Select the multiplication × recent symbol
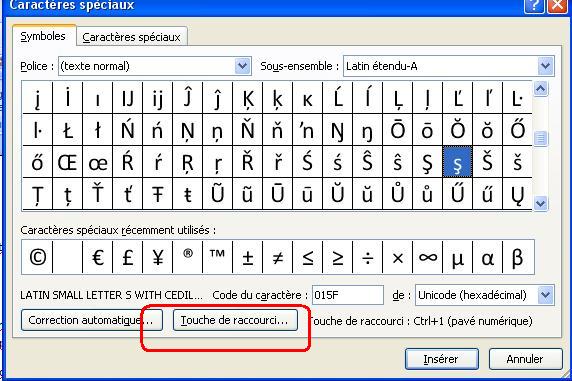The height and width of the screenshot is (381, 572). (x=397, y=257)
